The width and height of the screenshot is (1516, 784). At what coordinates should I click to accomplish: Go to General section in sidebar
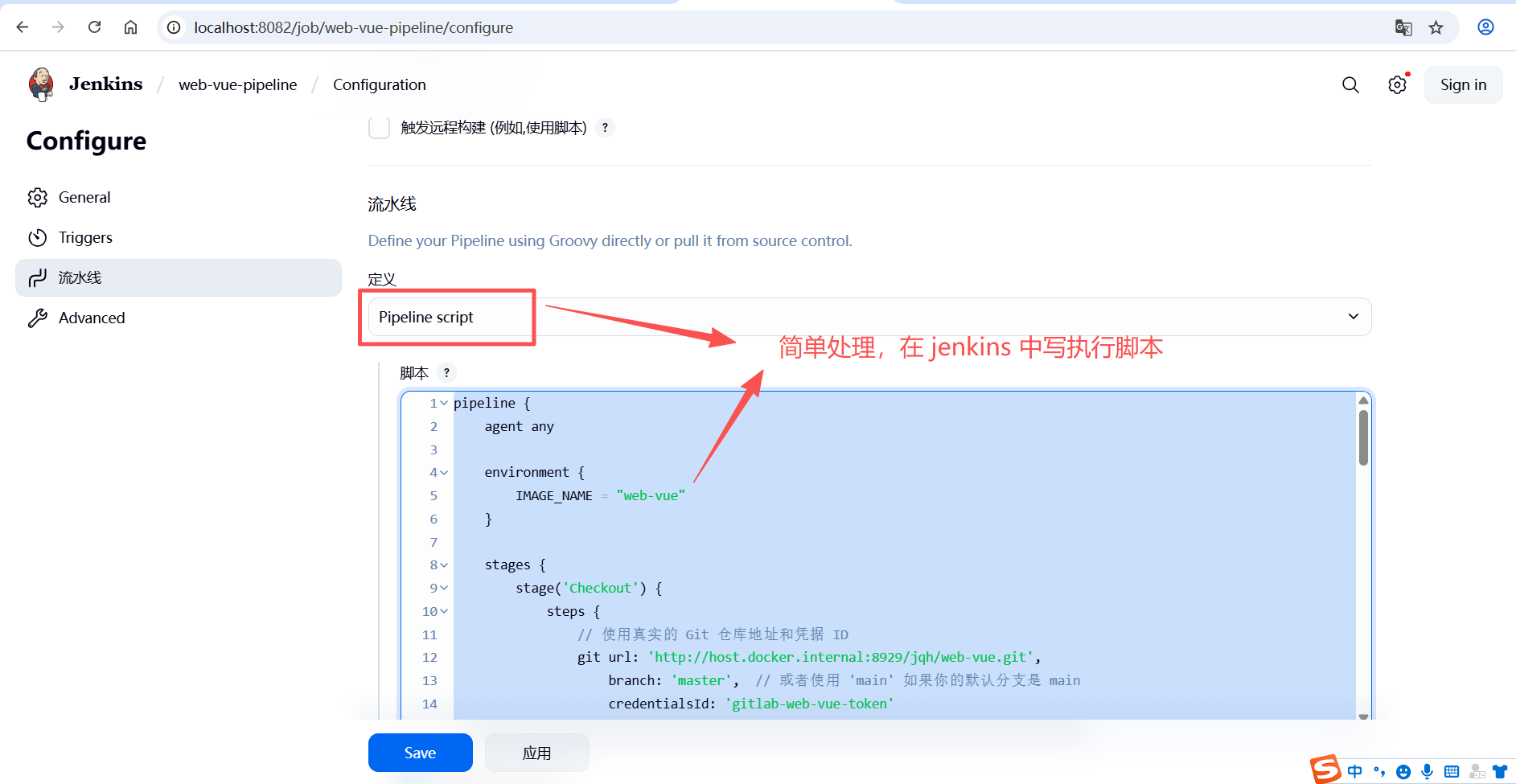coord(179,197)
